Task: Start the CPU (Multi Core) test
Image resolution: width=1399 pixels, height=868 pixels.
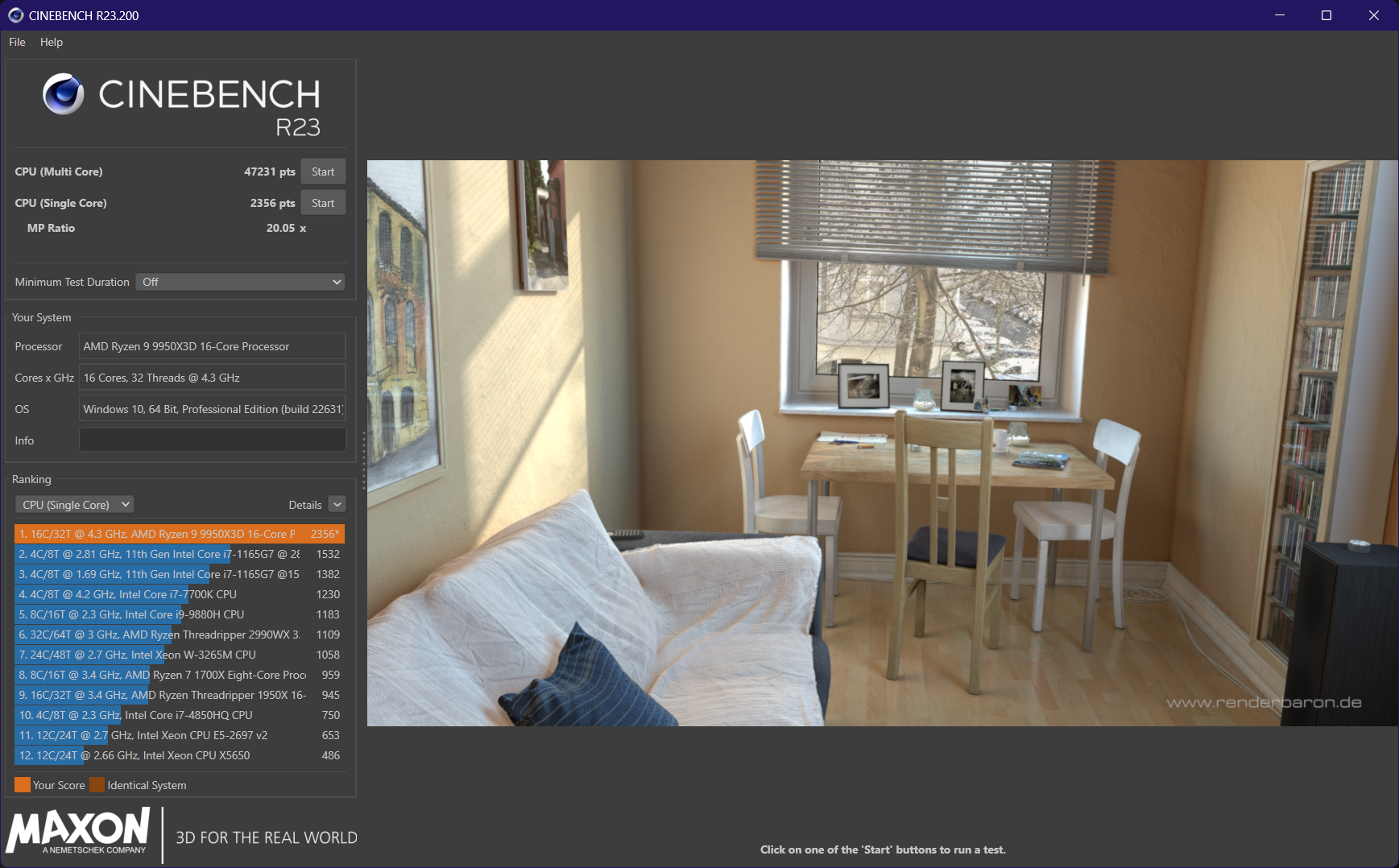Action: coord(323,172)
